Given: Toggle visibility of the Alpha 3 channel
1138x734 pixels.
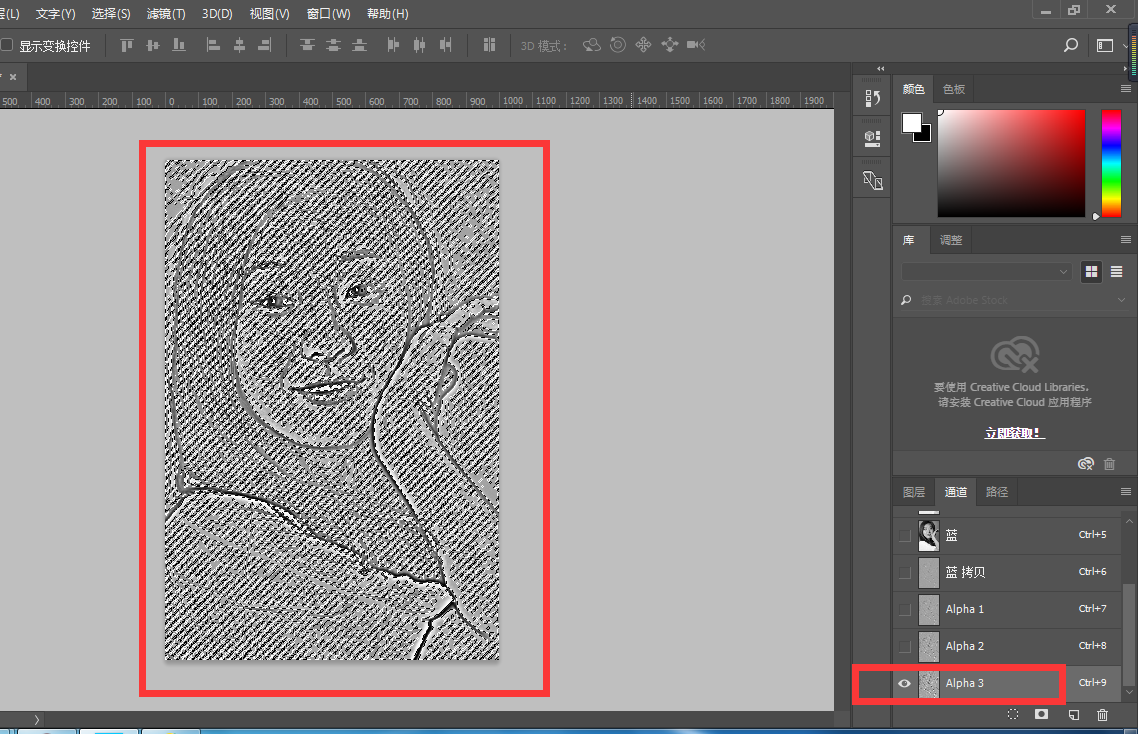Looking at the screenshot, I should point(904,683).
